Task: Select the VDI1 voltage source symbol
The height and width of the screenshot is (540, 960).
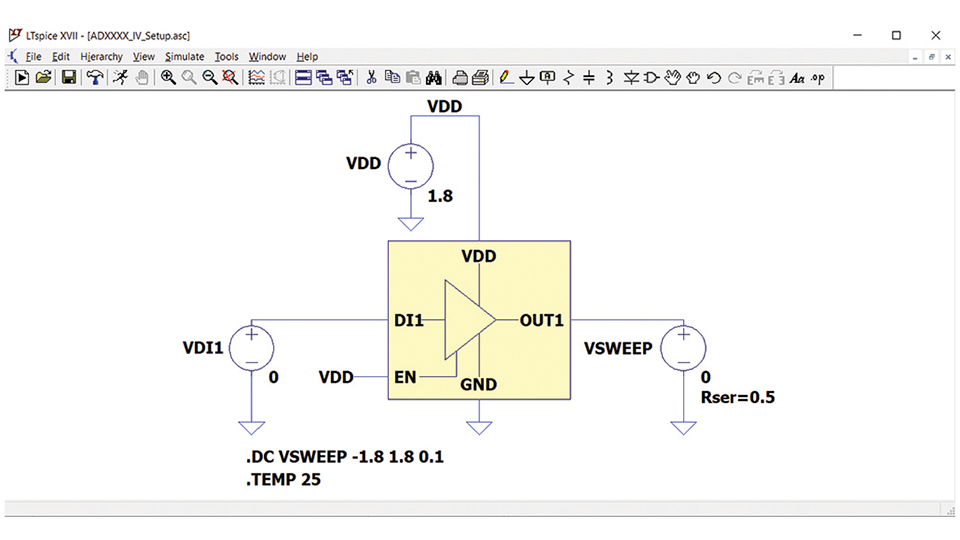Action: tap(252, 348)
